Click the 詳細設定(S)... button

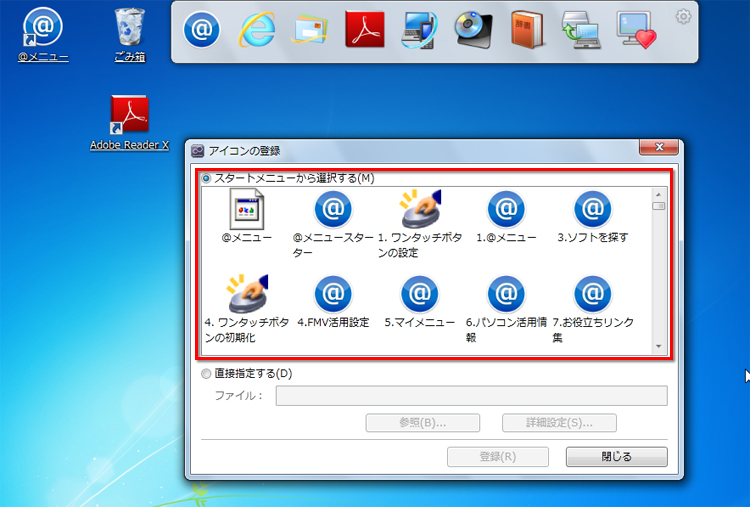[x=559, y=423]
